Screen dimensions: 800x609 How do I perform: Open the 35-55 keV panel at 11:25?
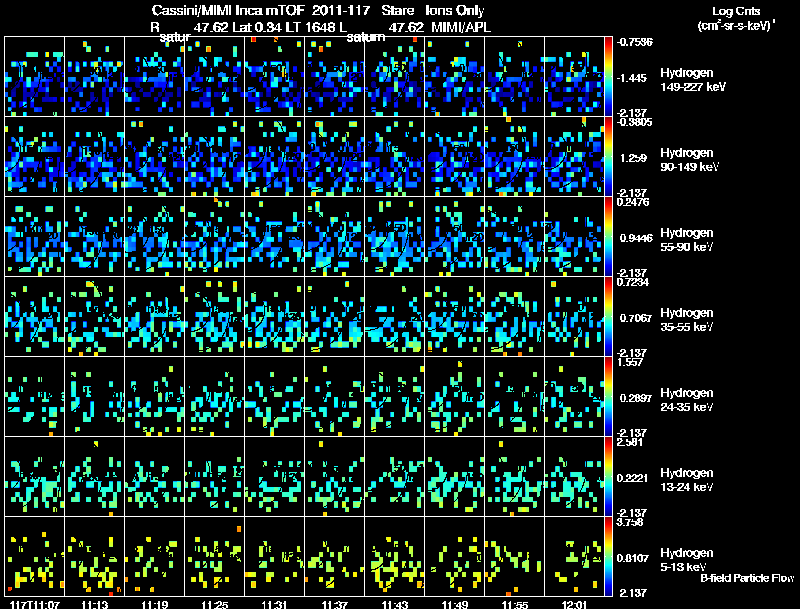click(215, 317)
